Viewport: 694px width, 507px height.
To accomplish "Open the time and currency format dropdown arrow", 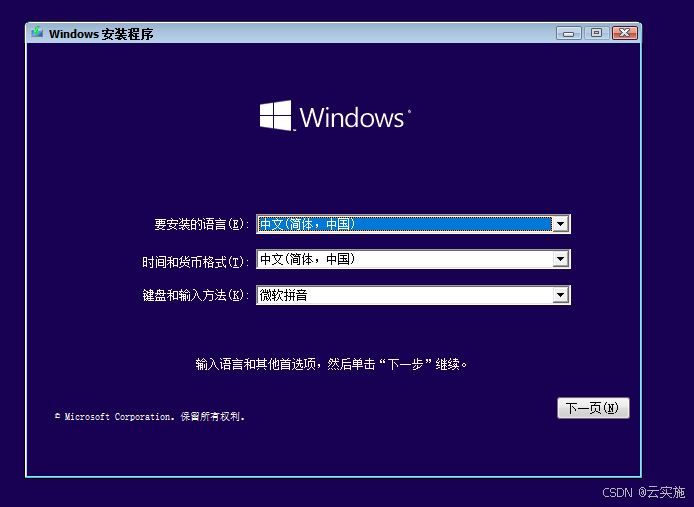I will click(x=560, y=259).
